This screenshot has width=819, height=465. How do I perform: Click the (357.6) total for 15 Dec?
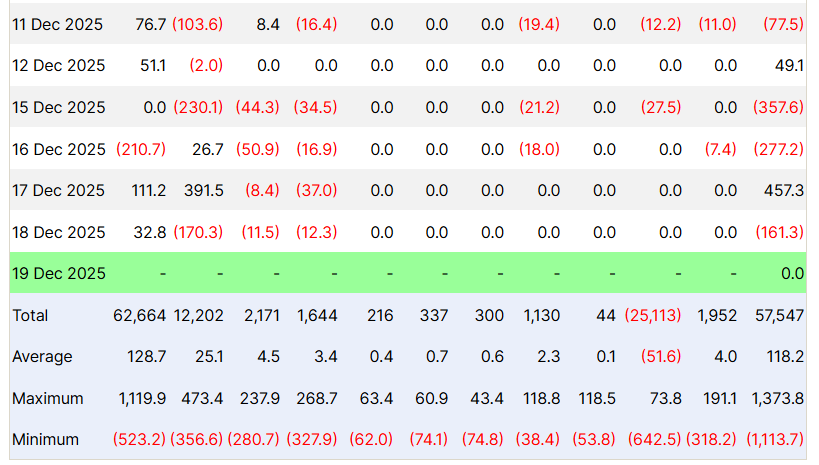point(778,107)
